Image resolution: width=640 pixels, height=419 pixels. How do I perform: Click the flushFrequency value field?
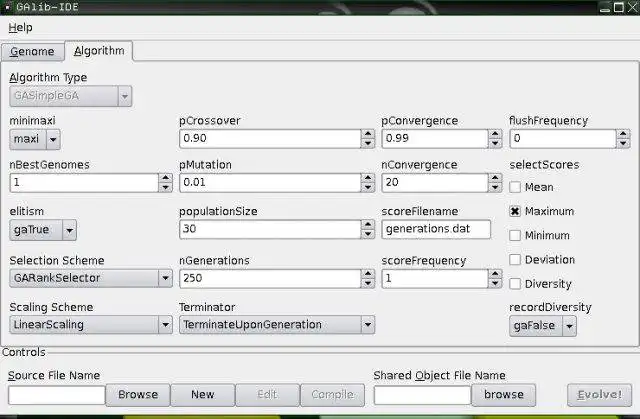[562, 139]
